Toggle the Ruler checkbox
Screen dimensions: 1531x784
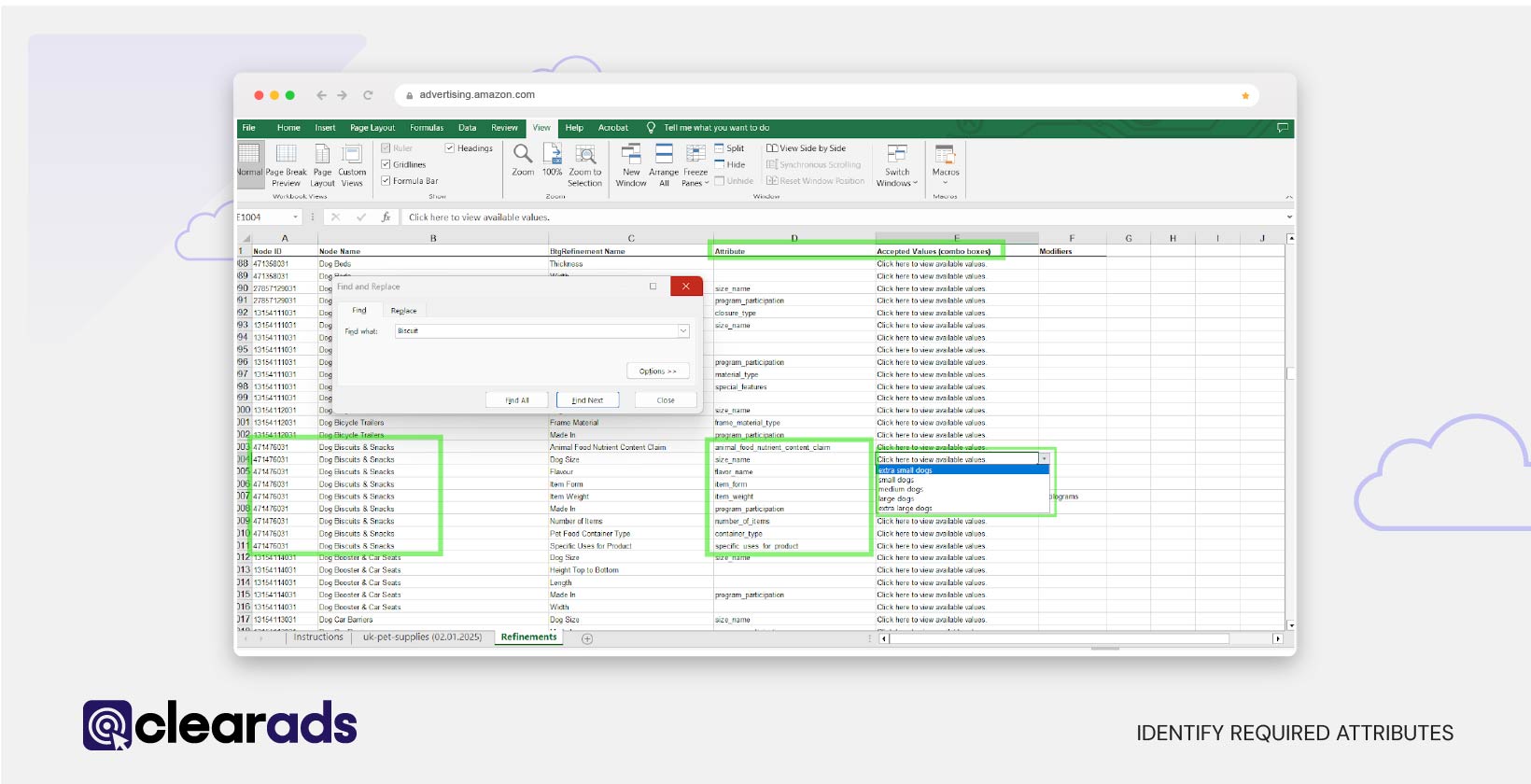tap(386, 148)
